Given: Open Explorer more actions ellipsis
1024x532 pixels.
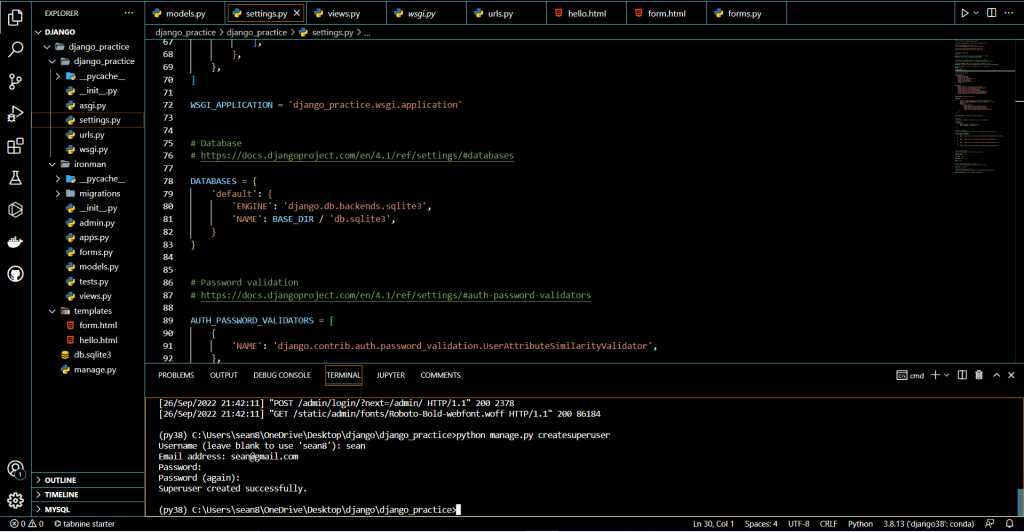Looking at the screenshot, I should coord(129,13).
